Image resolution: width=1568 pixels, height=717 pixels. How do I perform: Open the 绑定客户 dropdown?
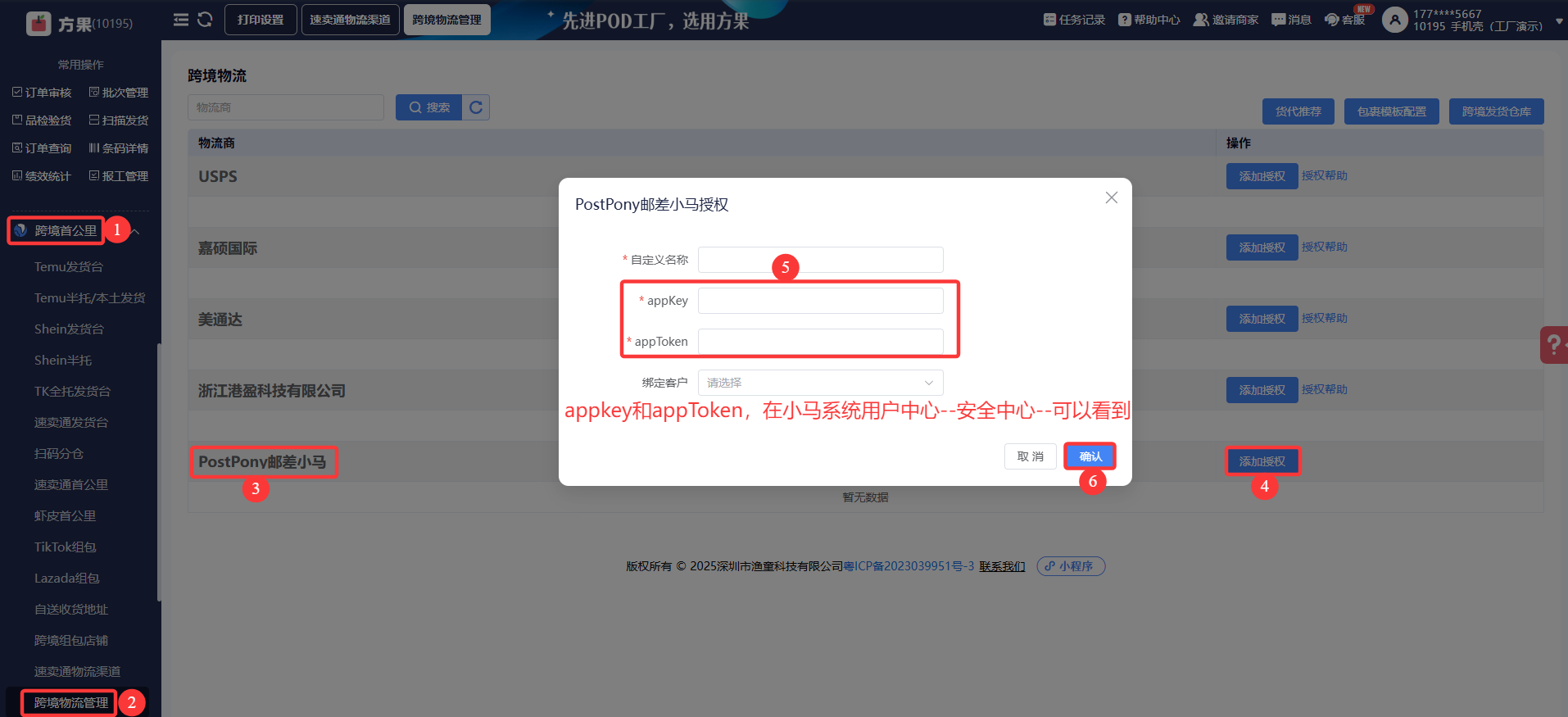[x=821, y=383]
